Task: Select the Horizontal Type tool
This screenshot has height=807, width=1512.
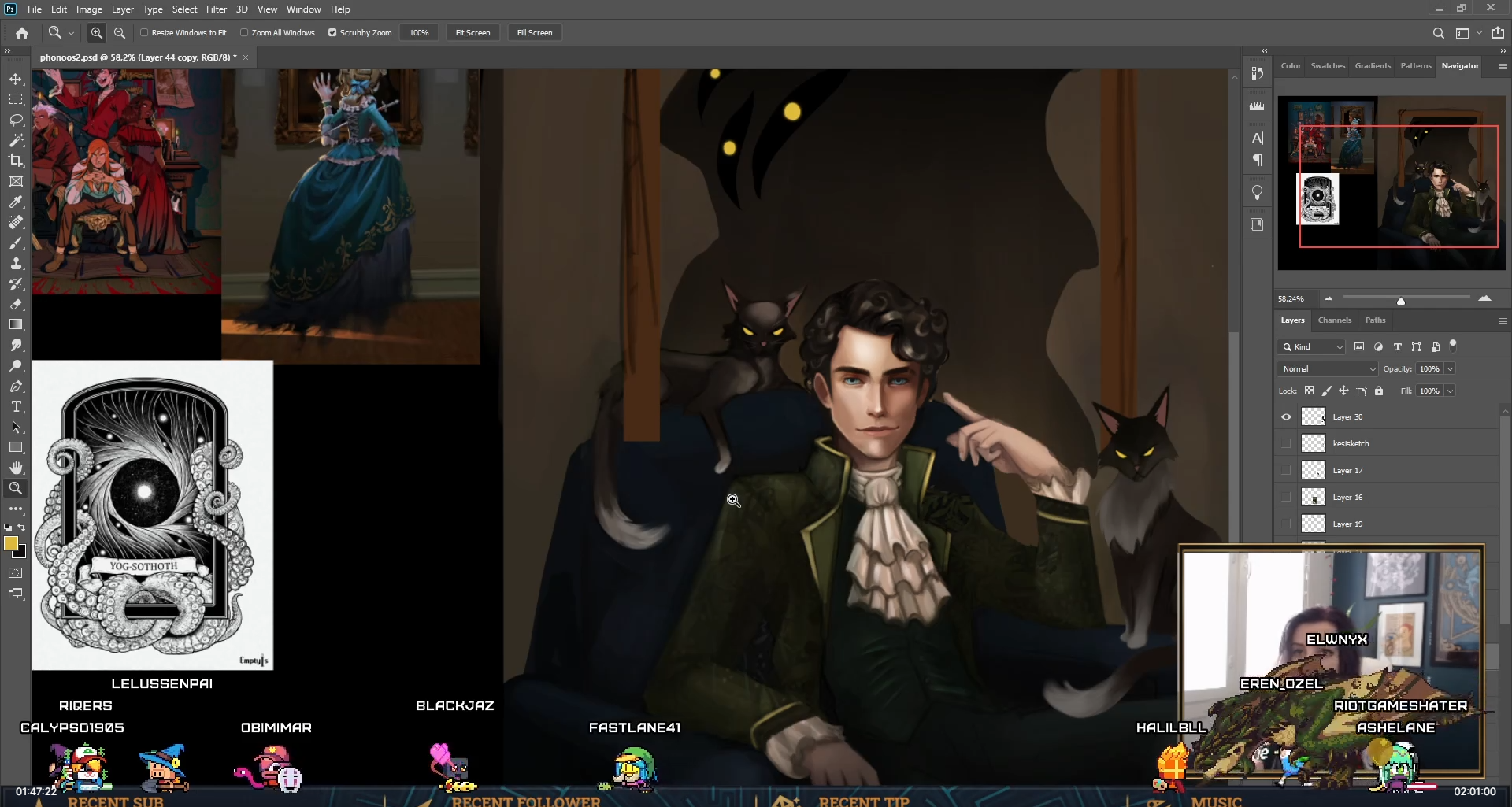Action: click(16, 406)
